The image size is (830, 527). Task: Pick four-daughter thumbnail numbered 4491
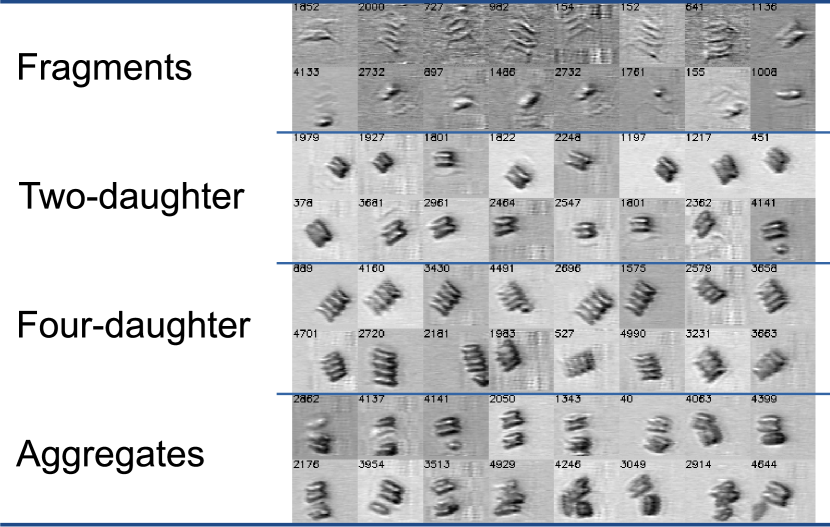point(521,296)
